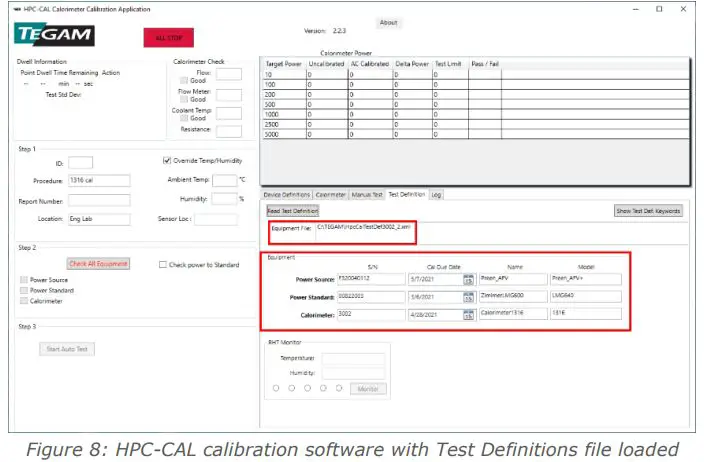The height and width of the screenshot is (462, 704).
Task: Toggle Override Temp/Humidity checkbox
Action: (167, 160)
